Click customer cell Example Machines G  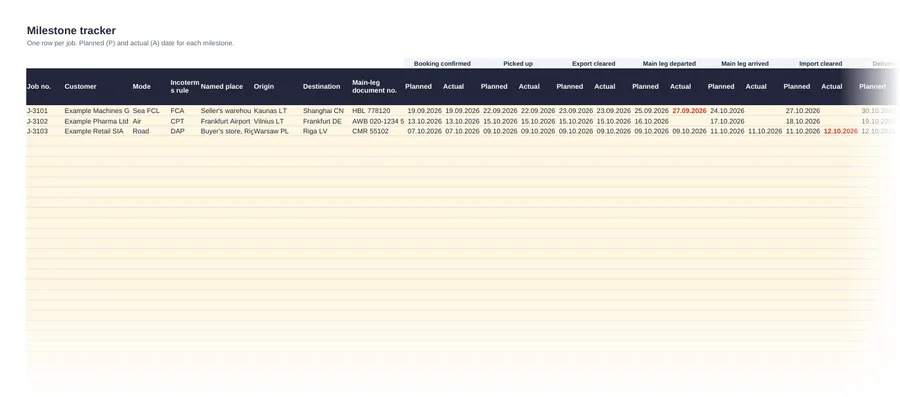click(97, 111)
